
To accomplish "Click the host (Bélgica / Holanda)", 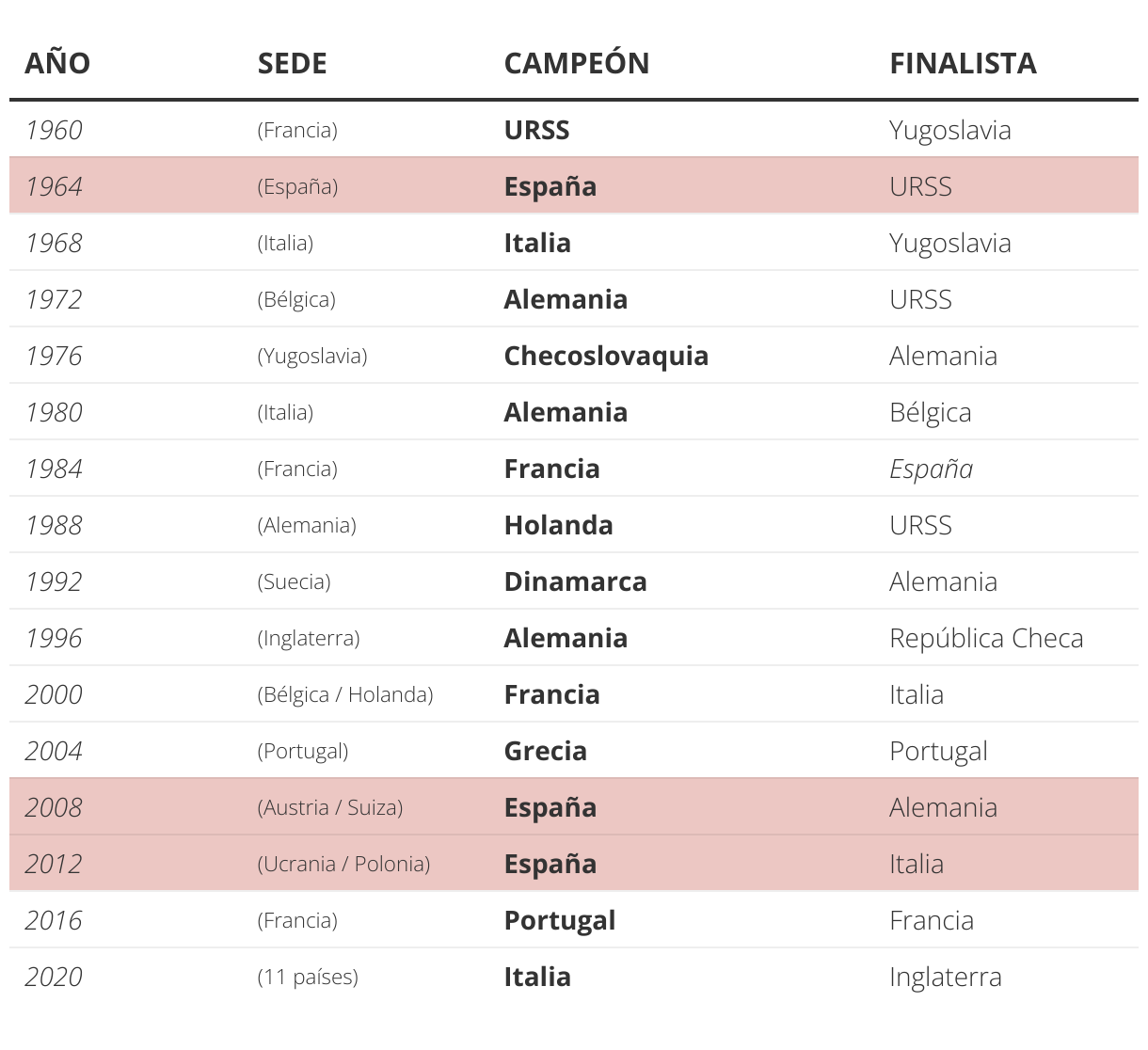I will (x=344, y=694).
